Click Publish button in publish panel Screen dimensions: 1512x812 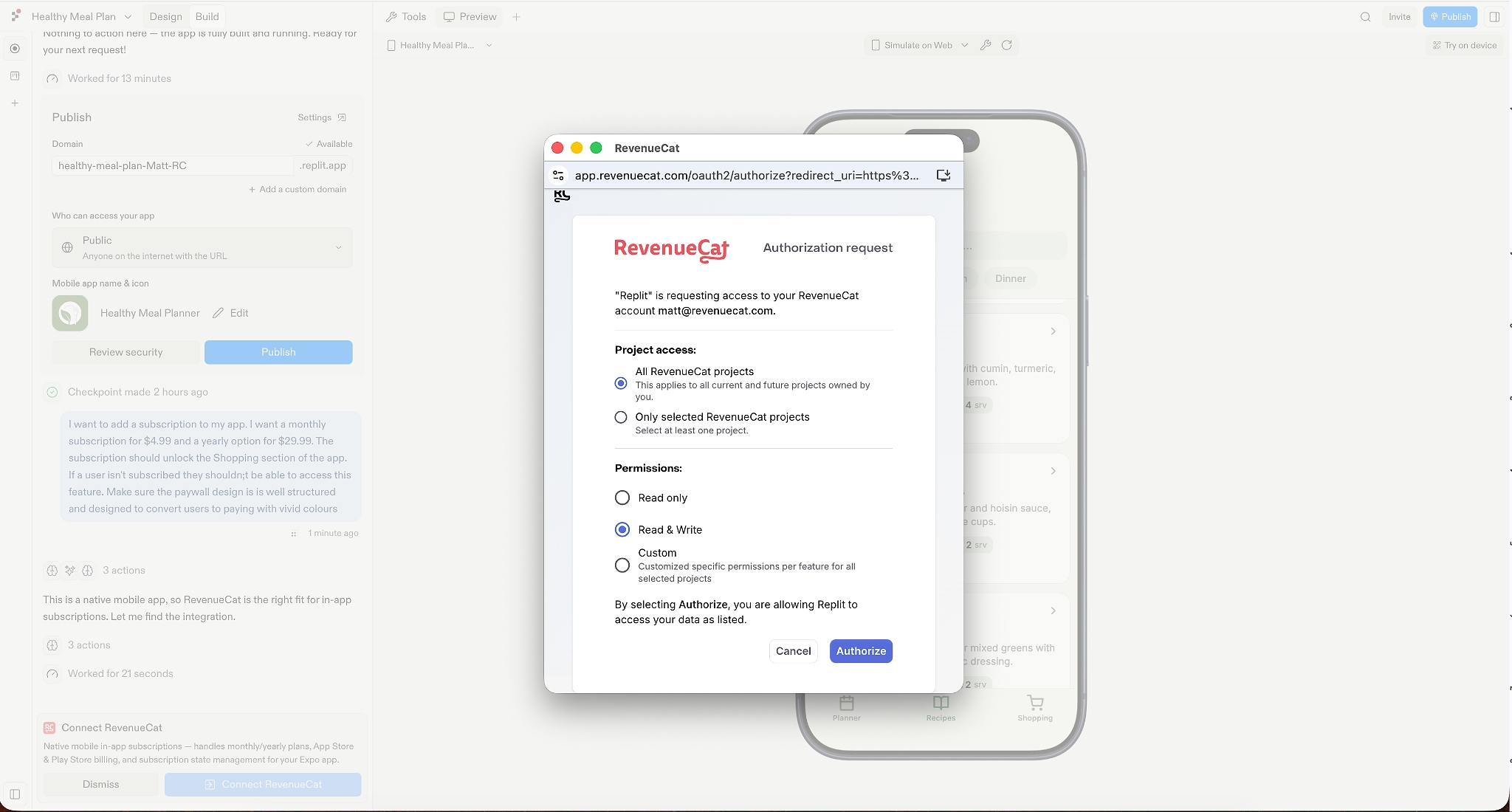point(278,352)
